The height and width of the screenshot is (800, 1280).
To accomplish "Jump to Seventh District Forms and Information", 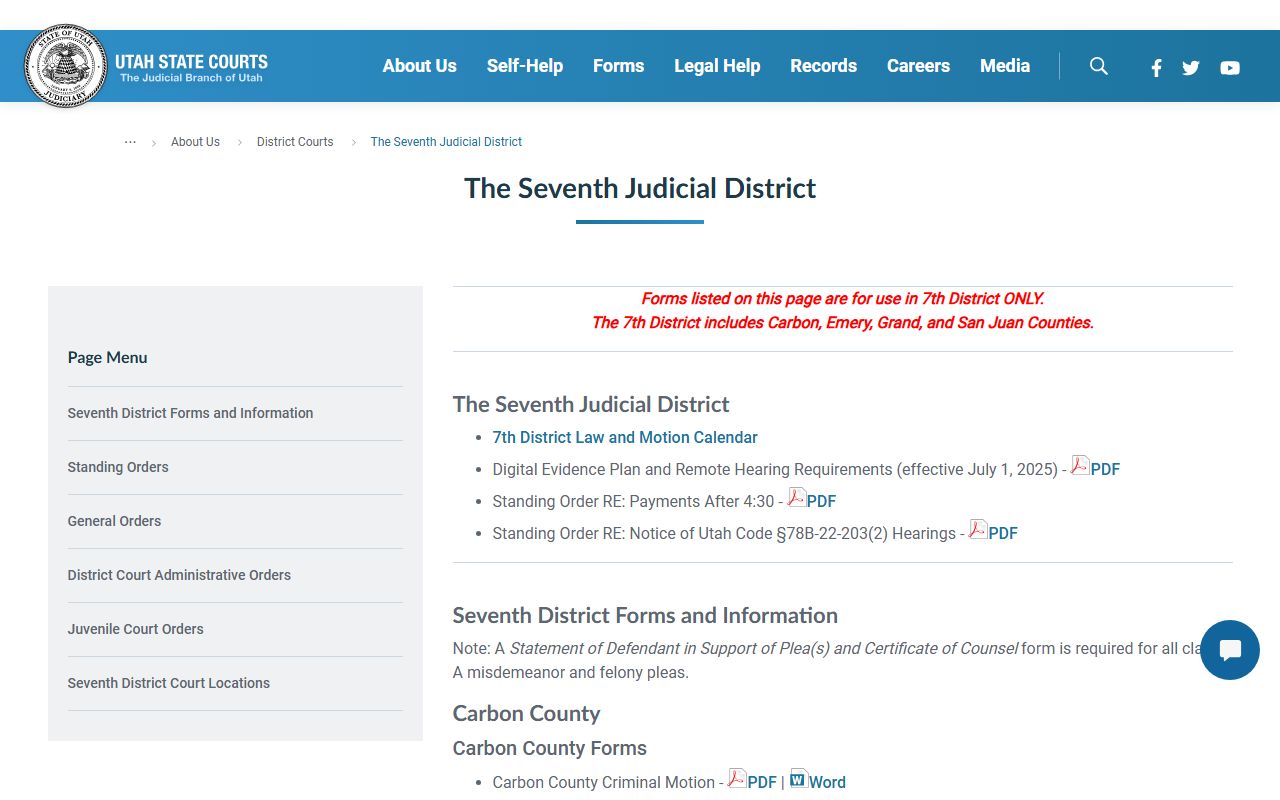I will [x=190, y=413].
